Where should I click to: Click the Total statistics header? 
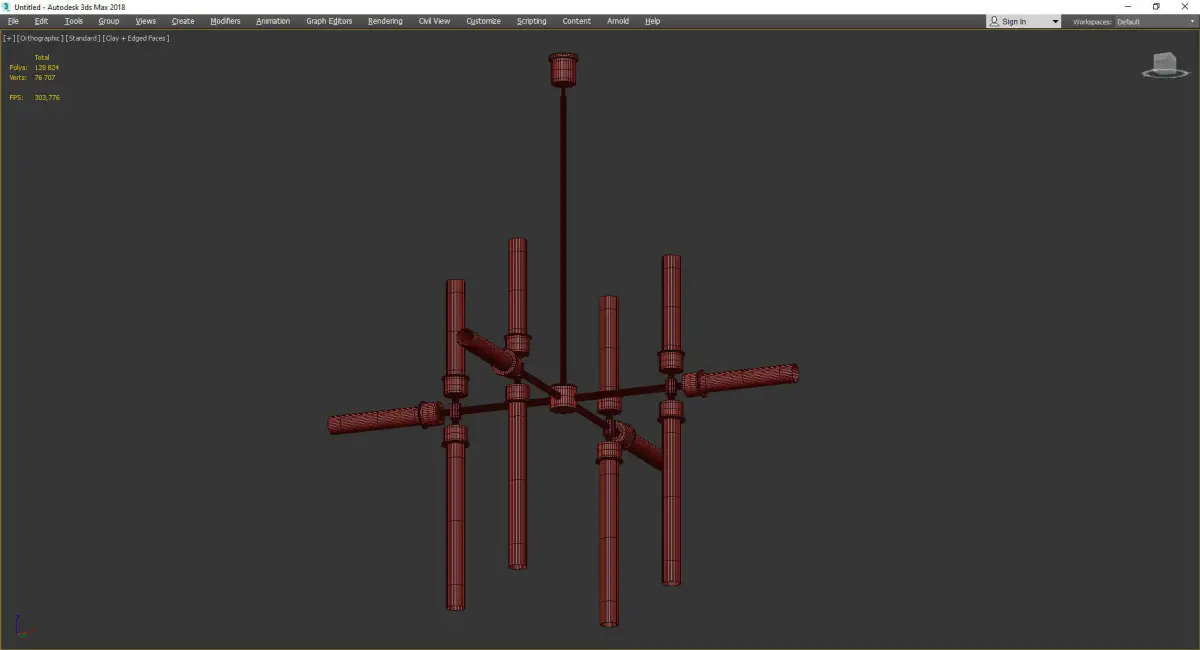tap(42, 57)
